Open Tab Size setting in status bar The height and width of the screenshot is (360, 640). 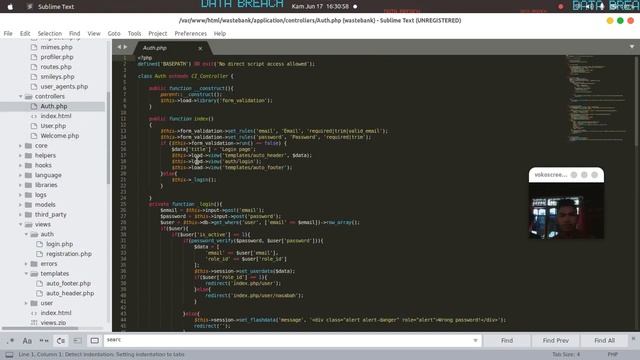point(566,354)
